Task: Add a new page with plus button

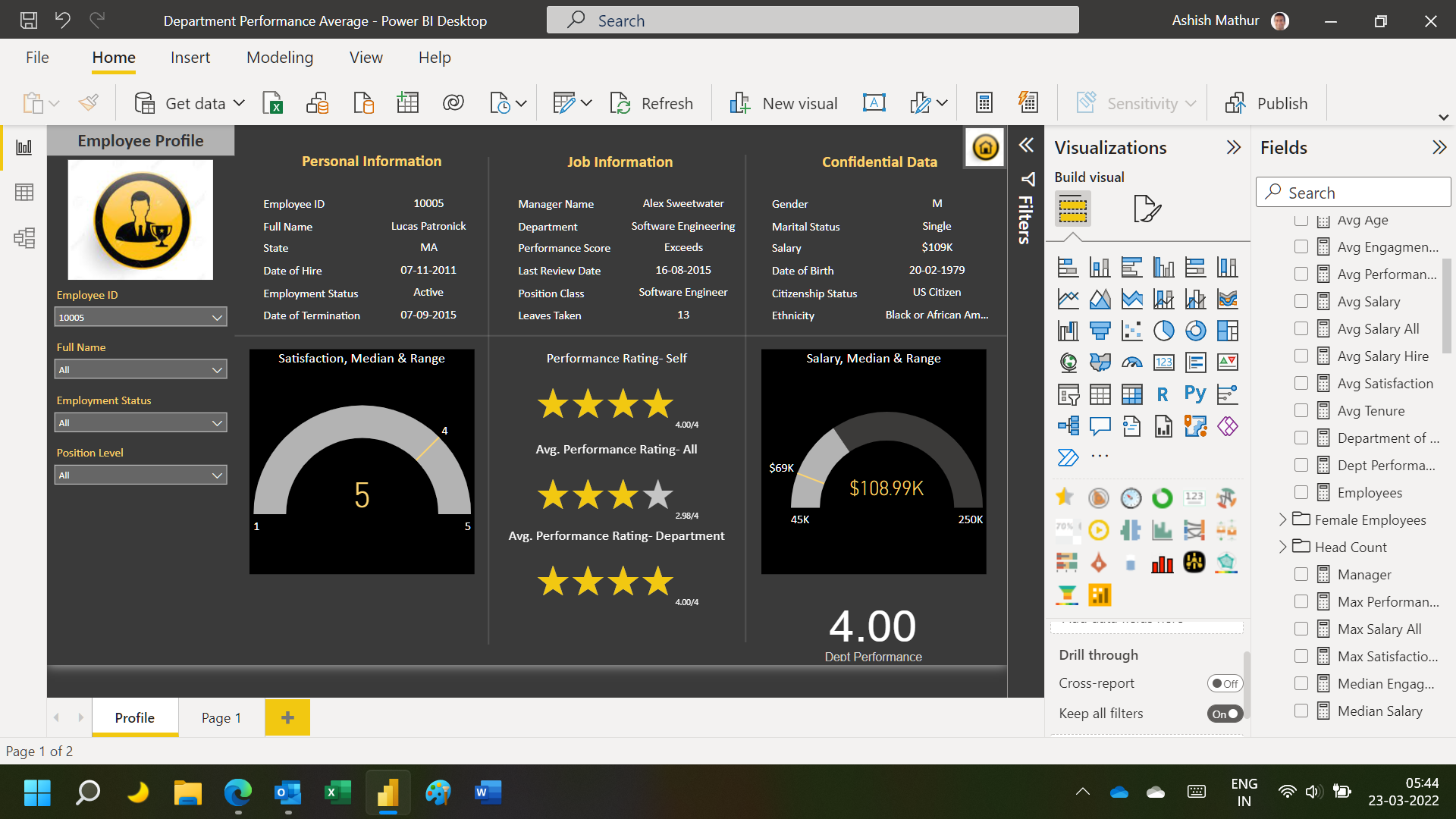Action: coord(287,717)
